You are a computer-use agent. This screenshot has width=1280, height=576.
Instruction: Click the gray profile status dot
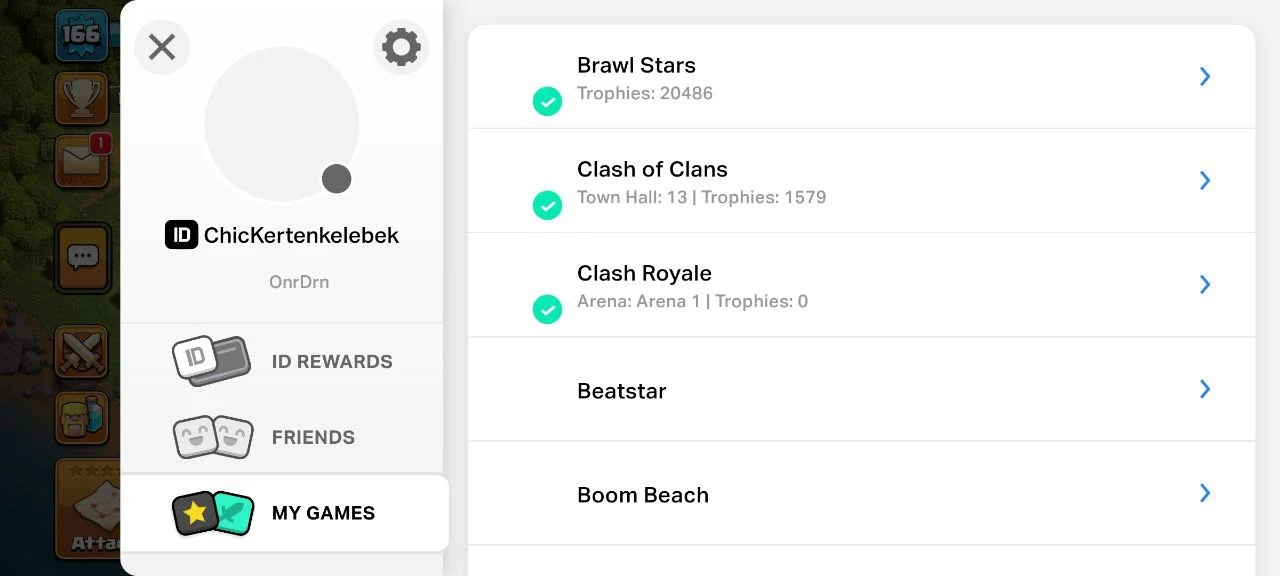pyautogui.click(x=337, y=179)
